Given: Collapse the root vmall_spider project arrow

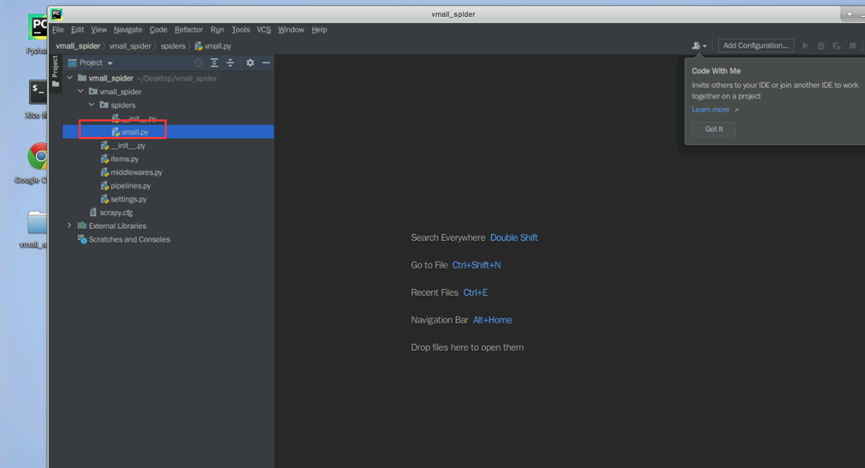Looking at the screenshot, I should [x=70, y=78].
